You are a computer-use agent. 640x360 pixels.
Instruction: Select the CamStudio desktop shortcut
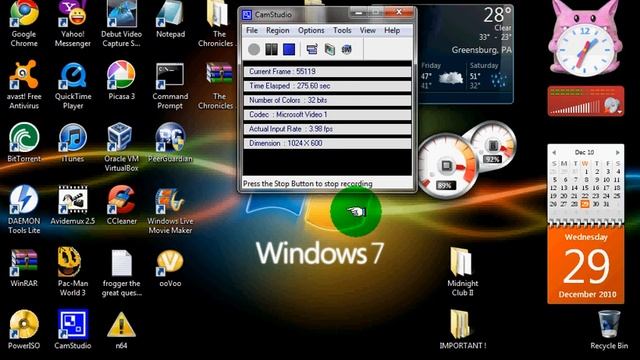click(x=73, y=329)
